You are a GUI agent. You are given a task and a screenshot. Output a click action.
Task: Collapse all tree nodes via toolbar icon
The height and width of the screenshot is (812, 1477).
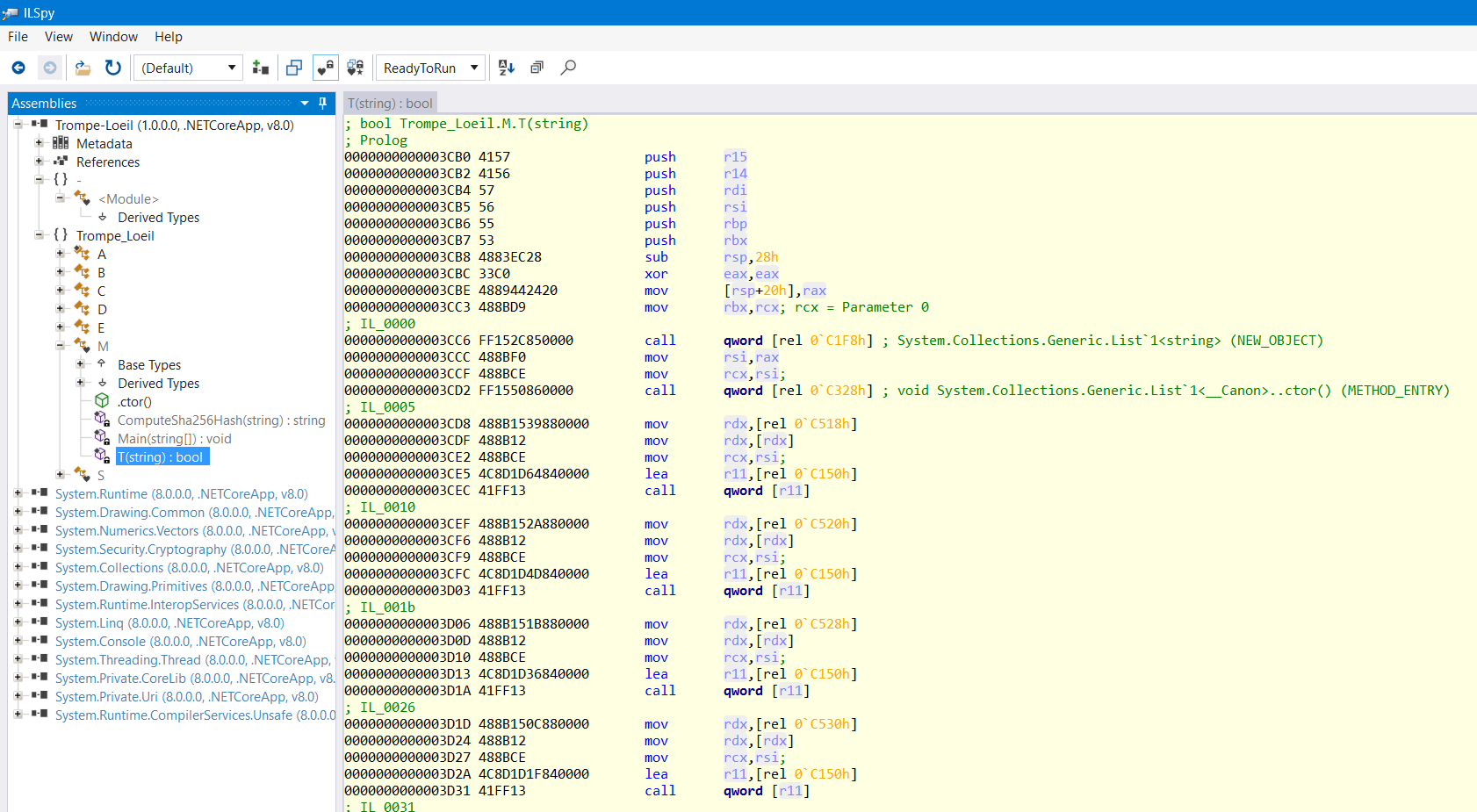[537, 68]
